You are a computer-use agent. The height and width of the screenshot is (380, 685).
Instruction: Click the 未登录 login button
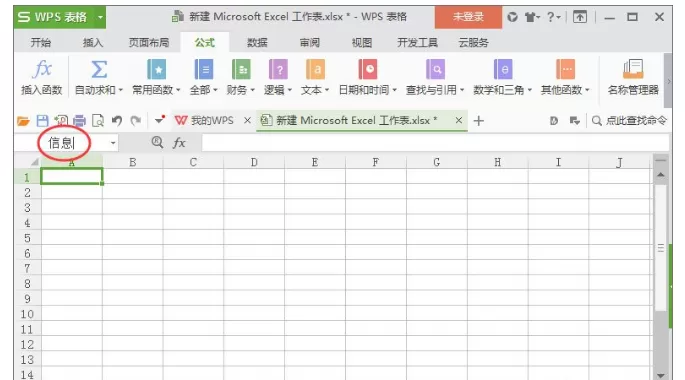click(x=468, y=17)
